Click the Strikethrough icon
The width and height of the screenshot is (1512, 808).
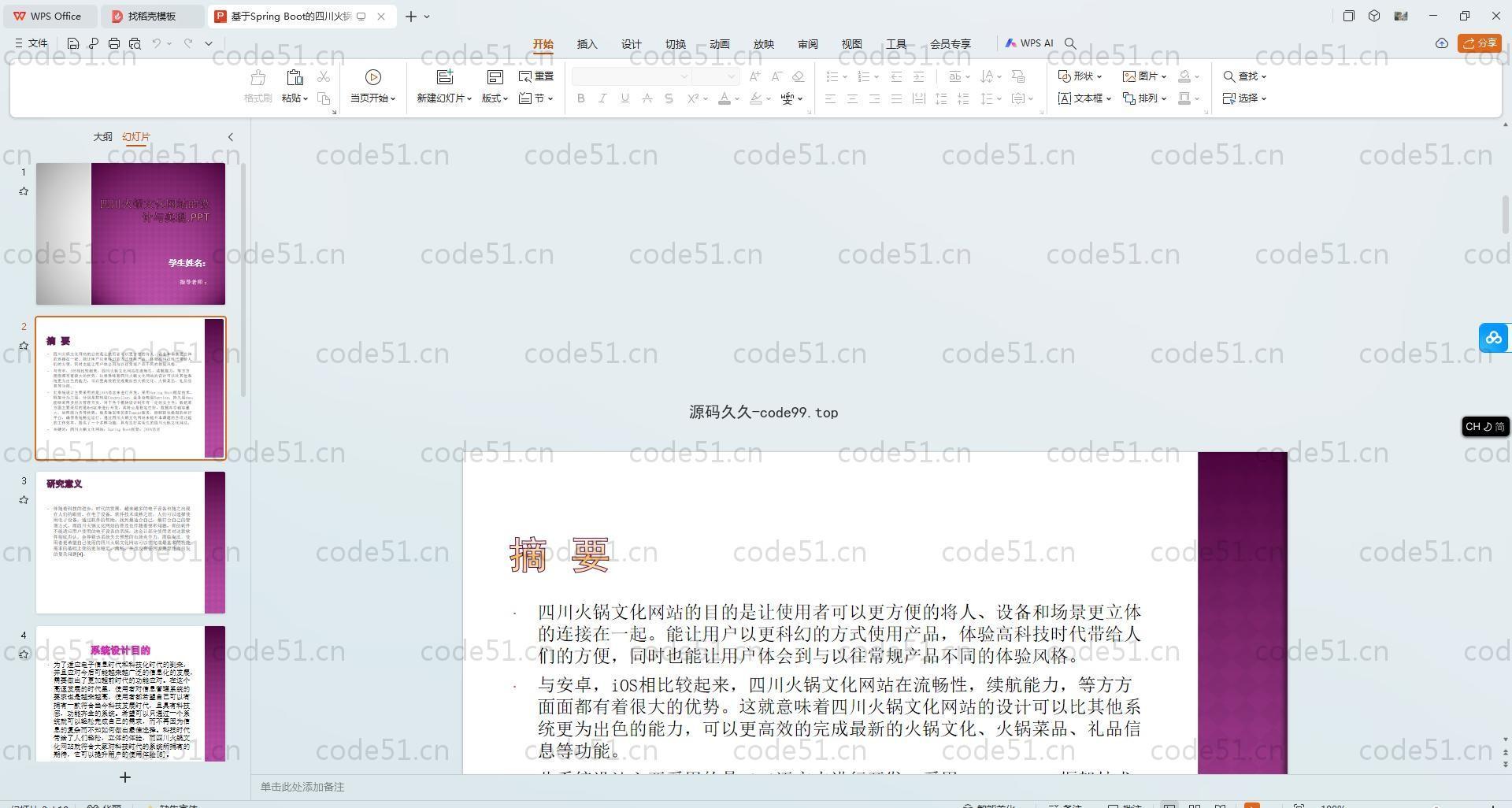tap(647, 98)
